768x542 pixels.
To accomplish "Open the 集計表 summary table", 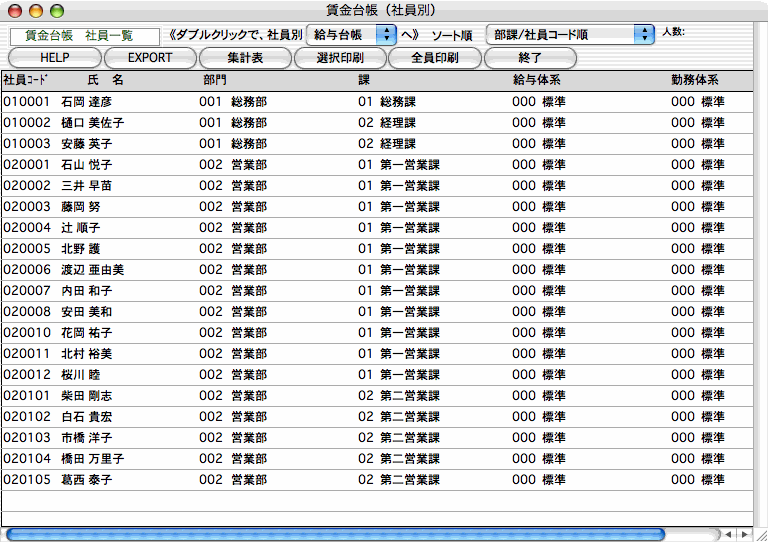I will coord(245,58).
